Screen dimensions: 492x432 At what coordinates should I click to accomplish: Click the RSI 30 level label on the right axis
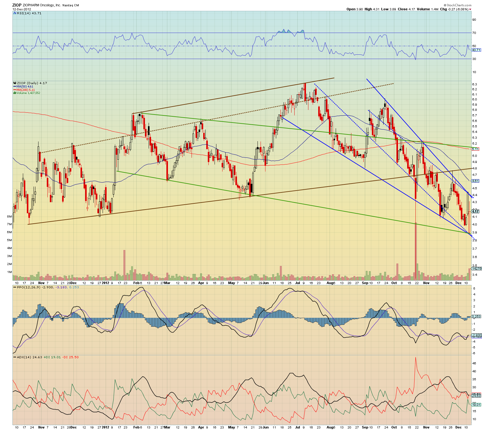tap(474, 59)
